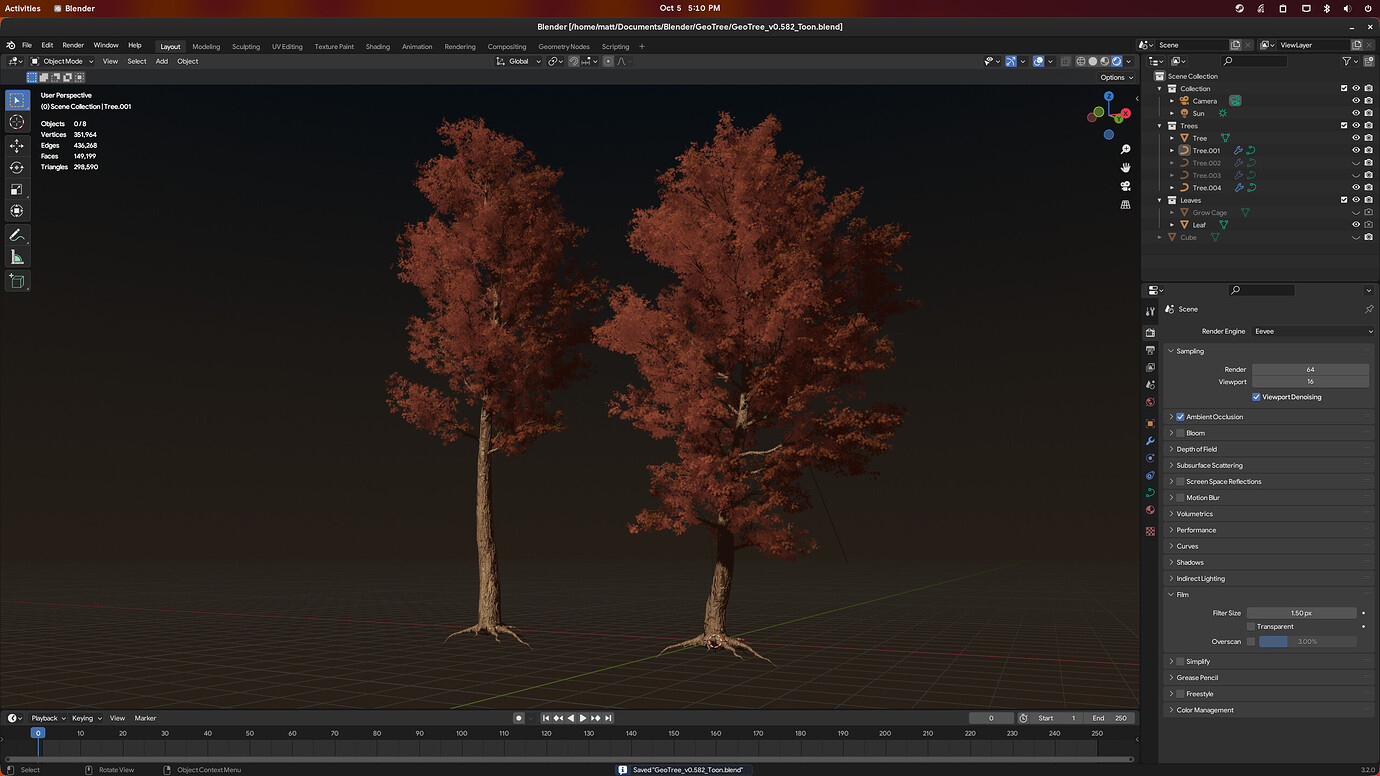Image resolution: width=1380 pixels, height=776 pixels.
Task: Open the Modifiers properties tab wrench
Action: click(1150, 441)
